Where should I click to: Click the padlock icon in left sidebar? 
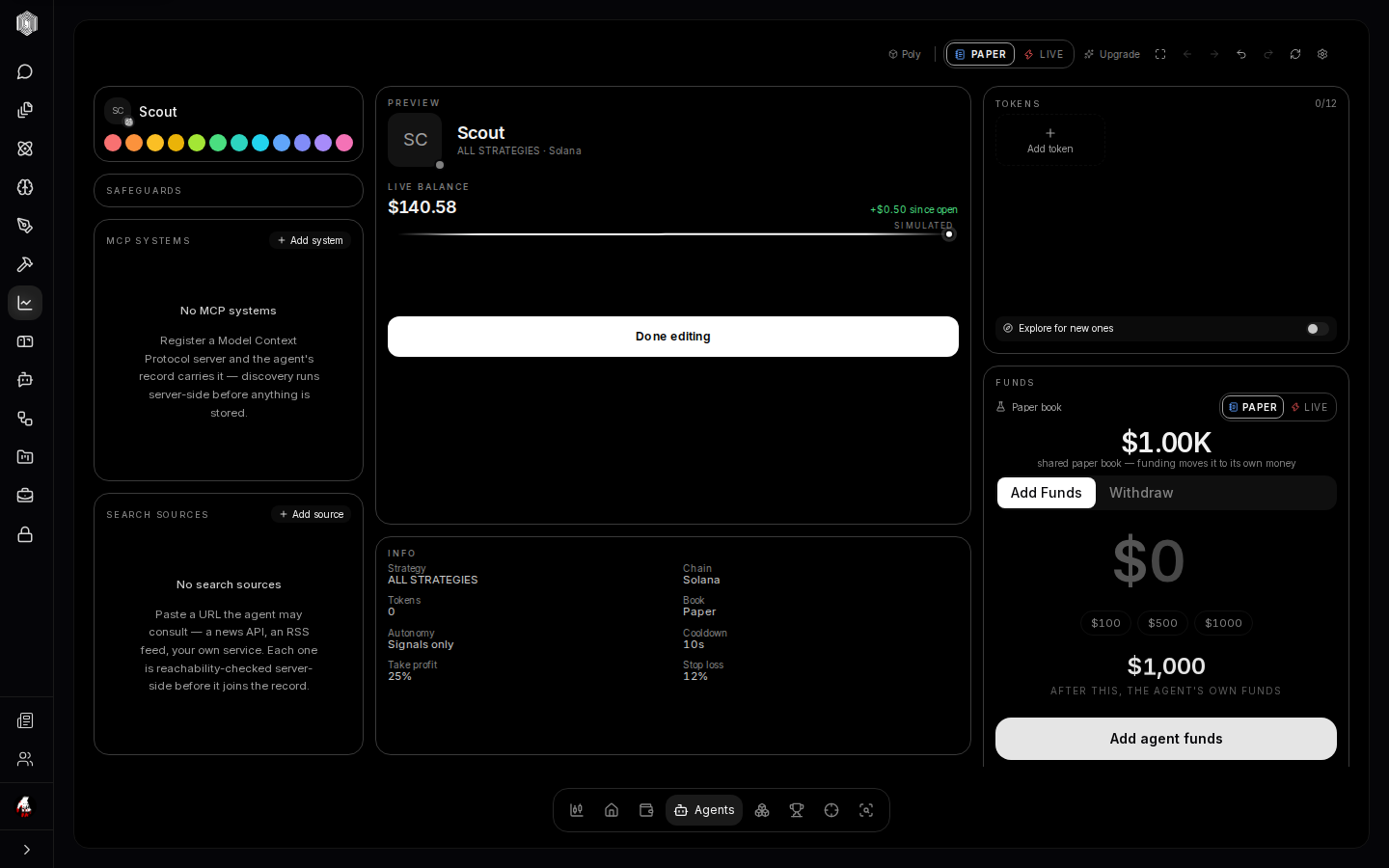pyautogui.click(x=25, y=534)
